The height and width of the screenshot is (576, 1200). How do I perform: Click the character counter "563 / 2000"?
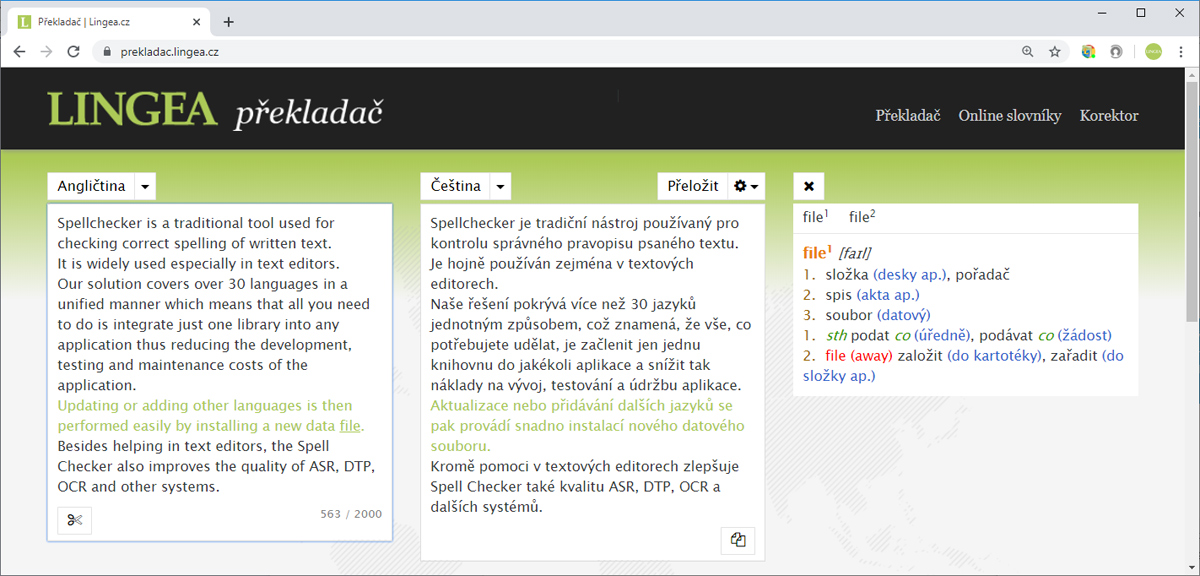351,514
